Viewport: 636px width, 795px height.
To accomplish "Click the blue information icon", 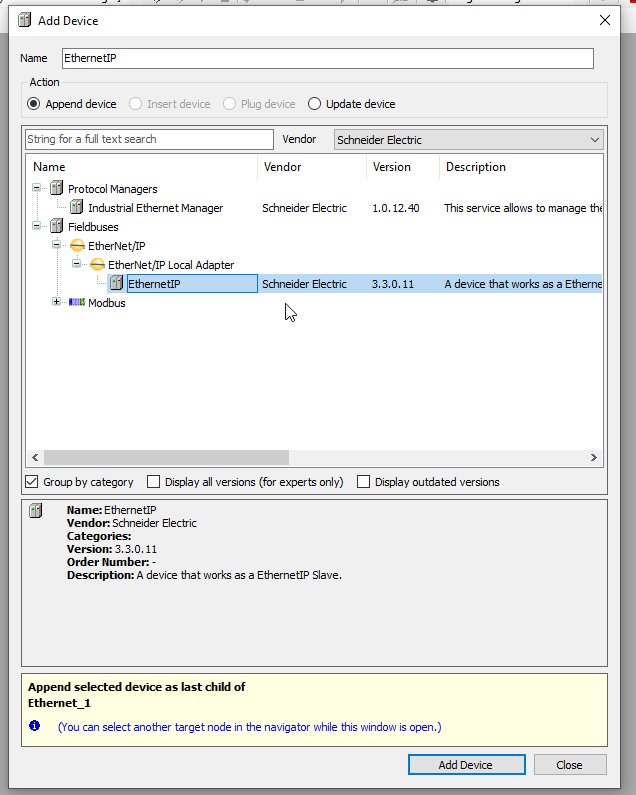I will tap(34, 726).
